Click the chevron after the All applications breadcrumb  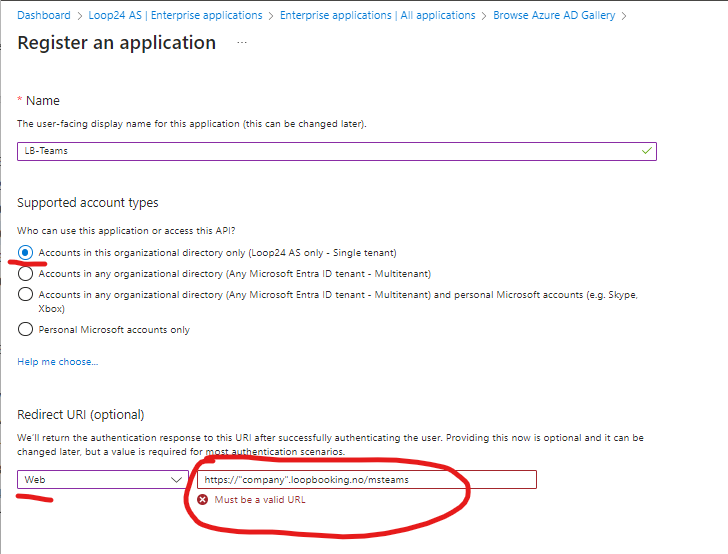pos(484,16)
